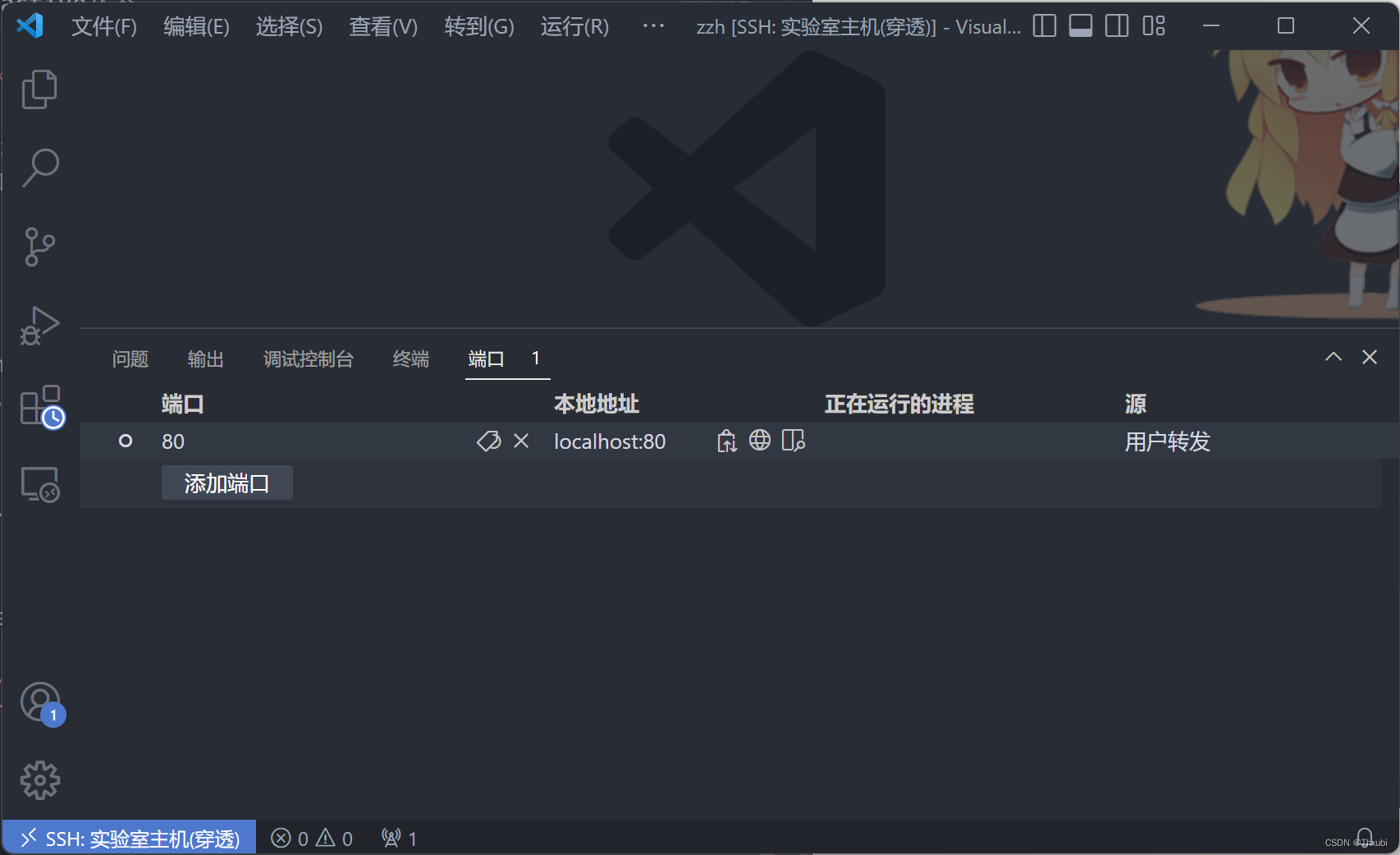Screen dimensions: 1400x855
Task: Preview localhost:80 in editor
Action: tap(794, 441)
